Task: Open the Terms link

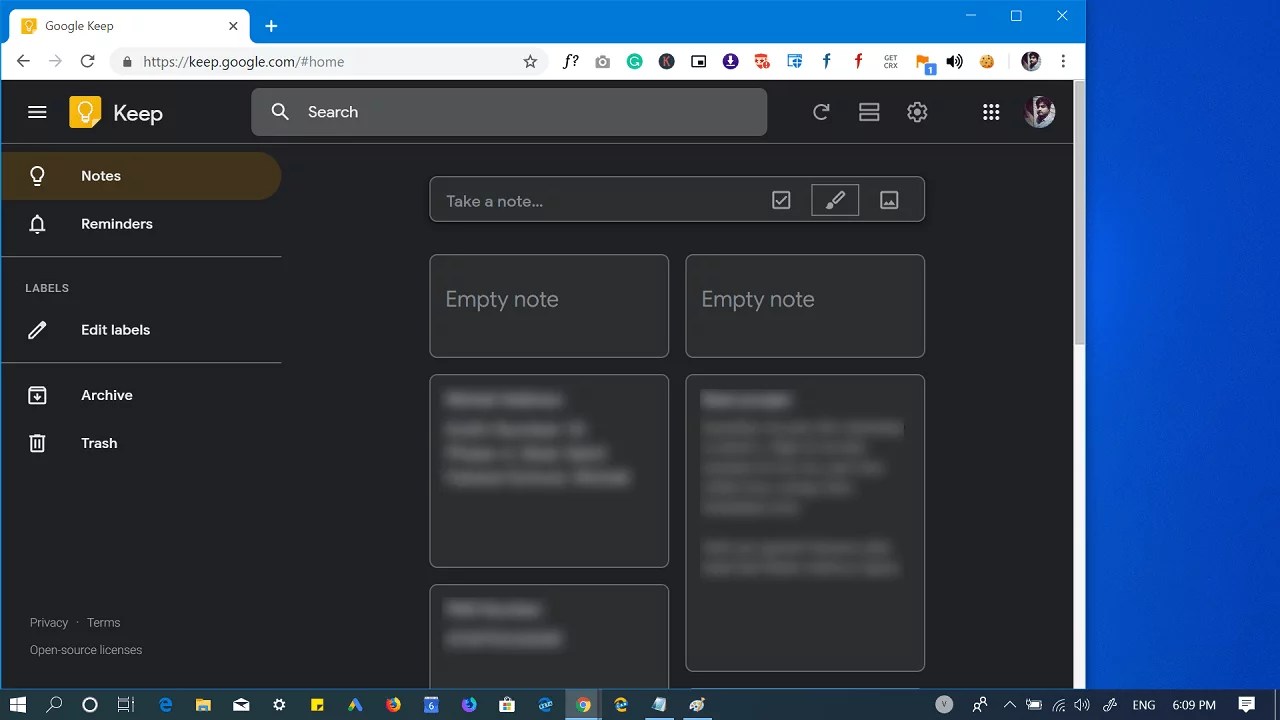Action: 103,622
